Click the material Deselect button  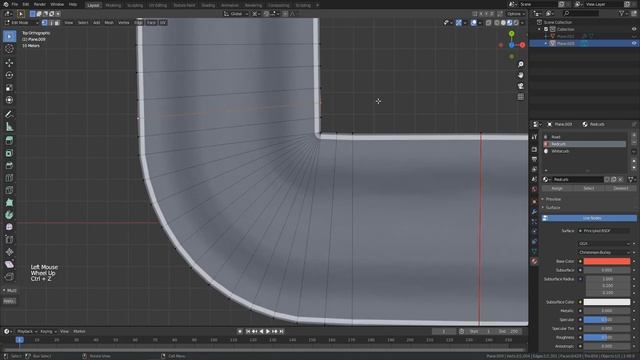(621, 189)
